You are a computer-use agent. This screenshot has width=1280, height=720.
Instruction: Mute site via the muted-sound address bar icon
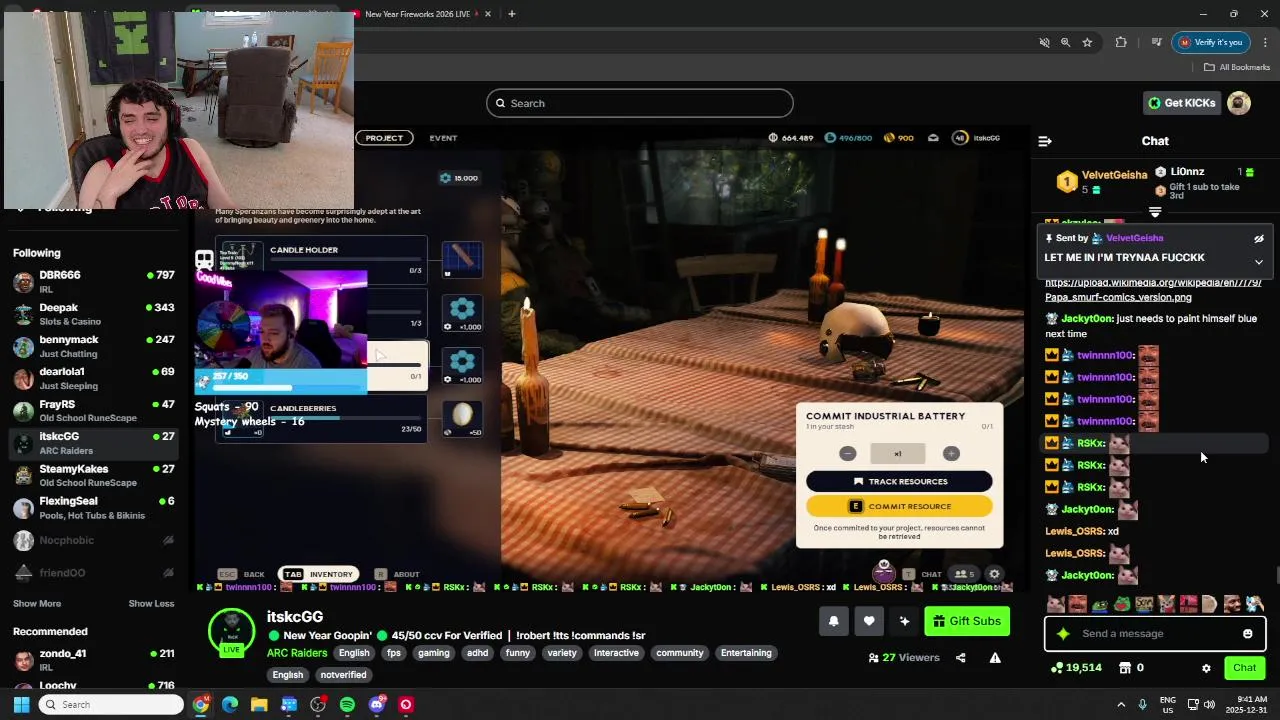[x=1044, y=42]
